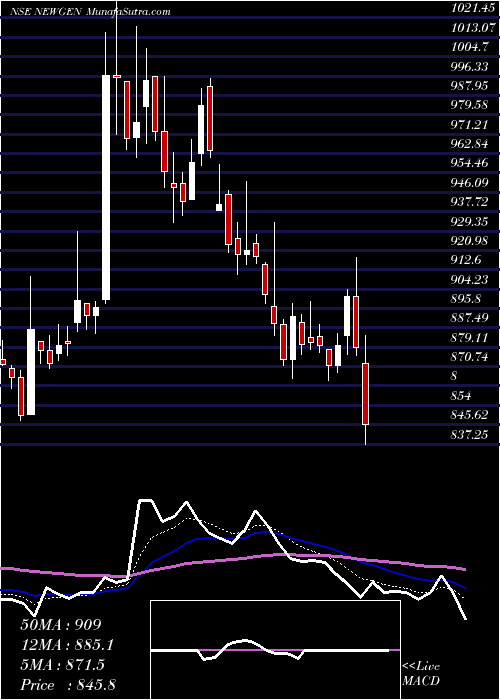Click the 895.8 price axis label
500x700 pixels.
(467, 299)
